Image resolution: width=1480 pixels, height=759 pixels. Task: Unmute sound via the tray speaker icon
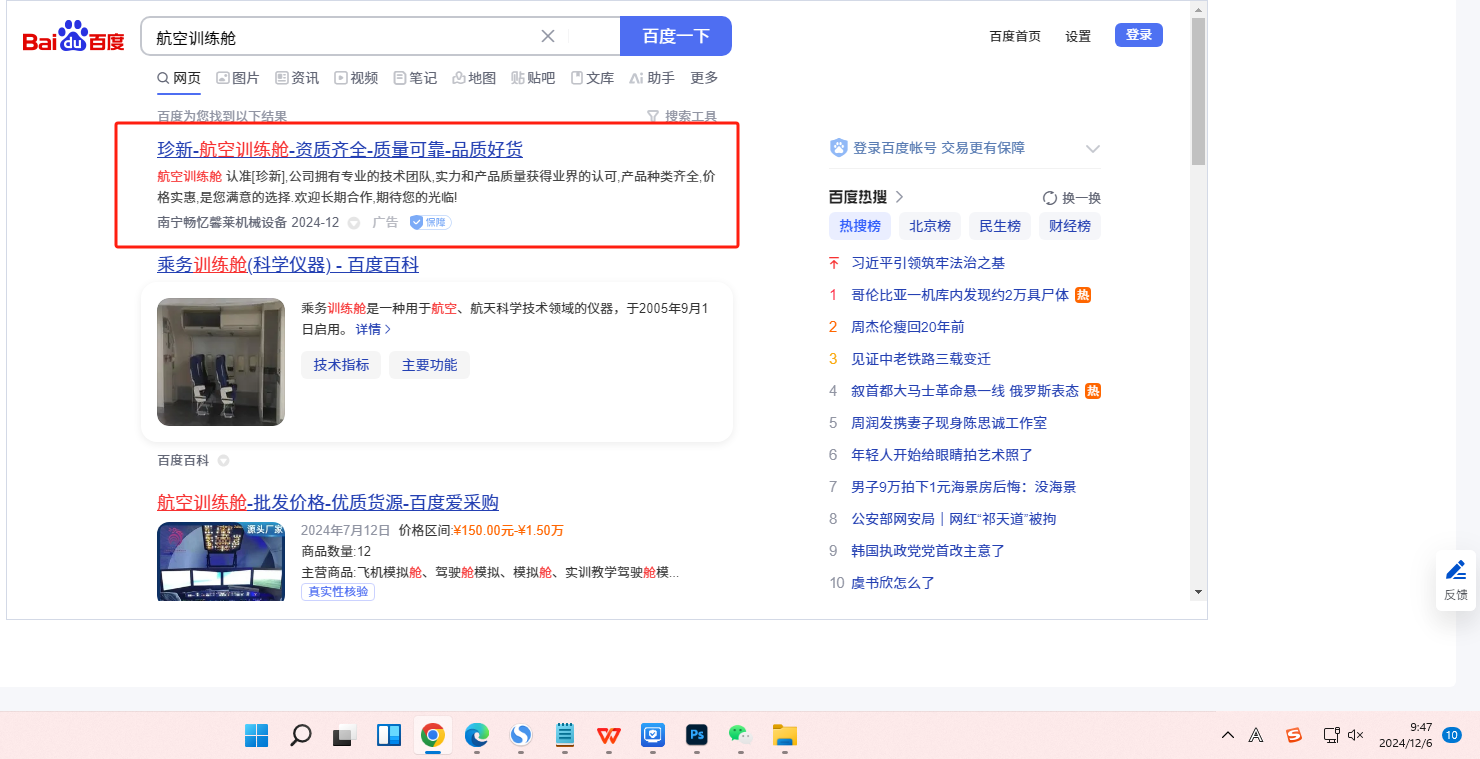click(1356, 736)
